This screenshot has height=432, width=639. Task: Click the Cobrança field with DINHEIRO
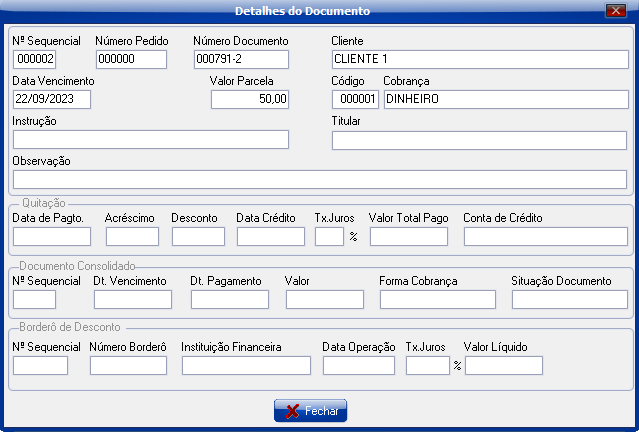tap(505, 99)
